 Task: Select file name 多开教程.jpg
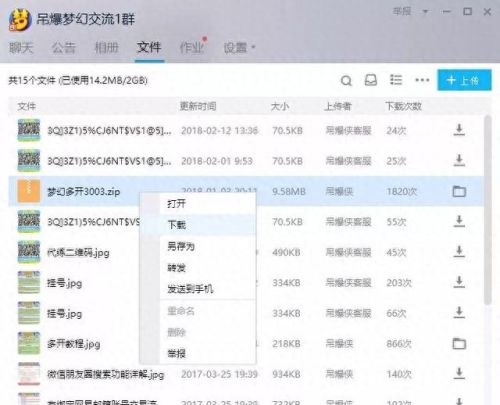(73, 344)
